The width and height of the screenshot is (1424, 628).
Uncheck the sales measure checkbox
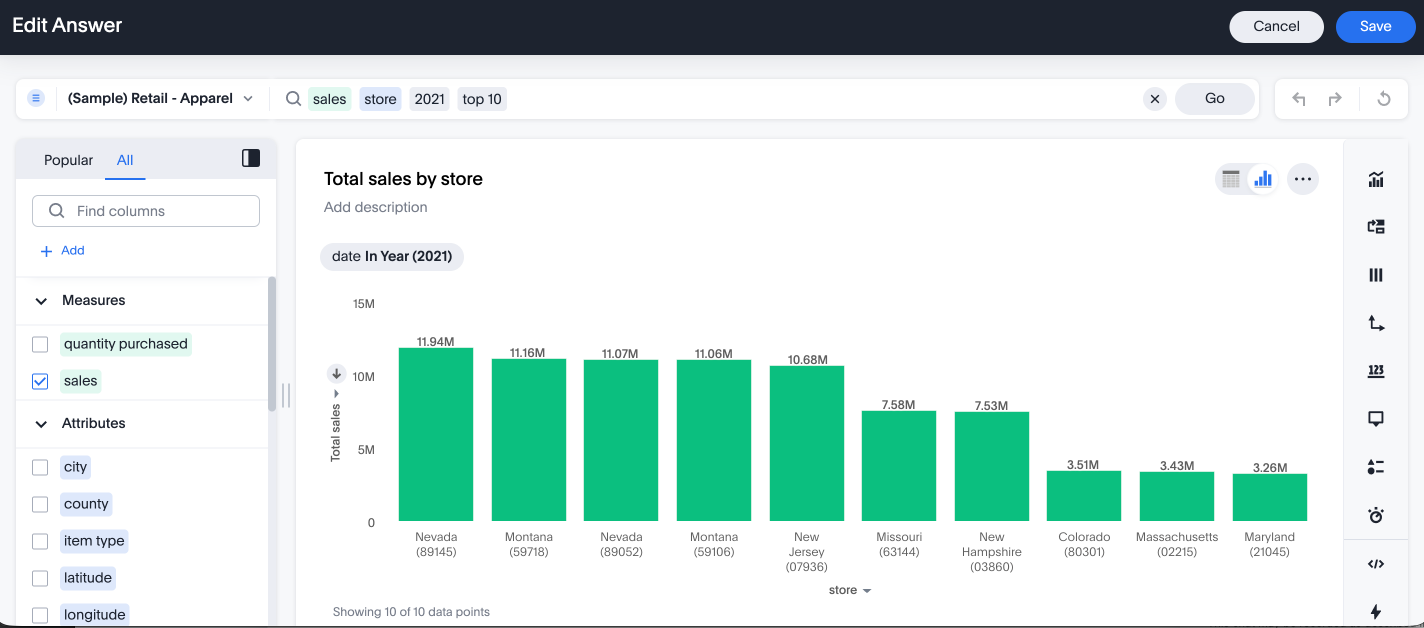pyautogui.click(x=40, y=381)
